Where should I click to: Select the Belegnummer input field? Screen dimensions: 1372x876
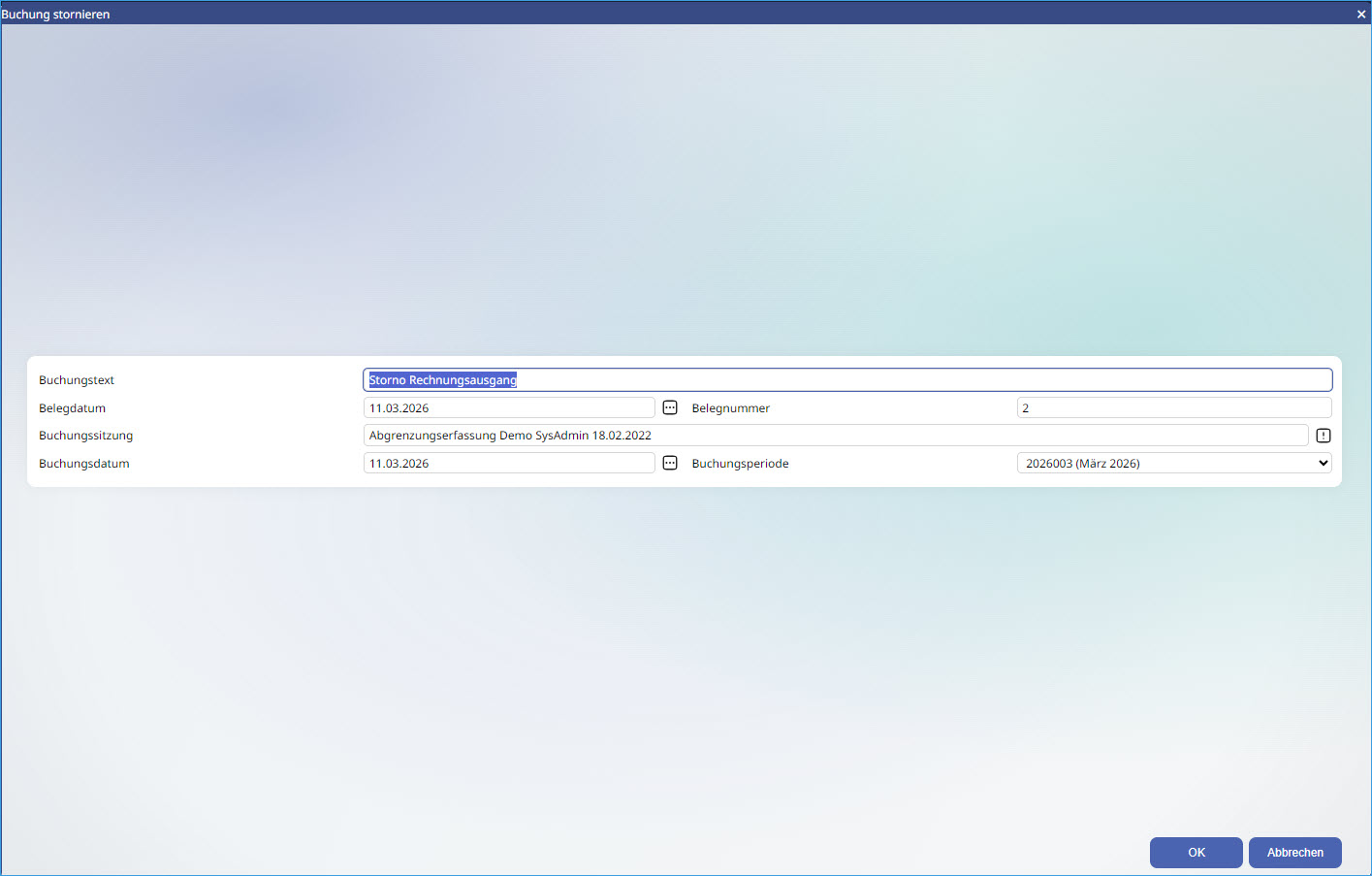1174,407
